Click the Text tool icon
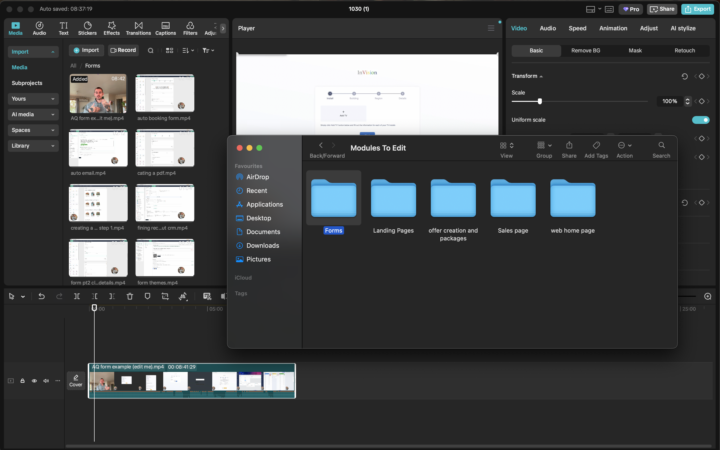This screenshot has height=450, width=720. [63, 27]
